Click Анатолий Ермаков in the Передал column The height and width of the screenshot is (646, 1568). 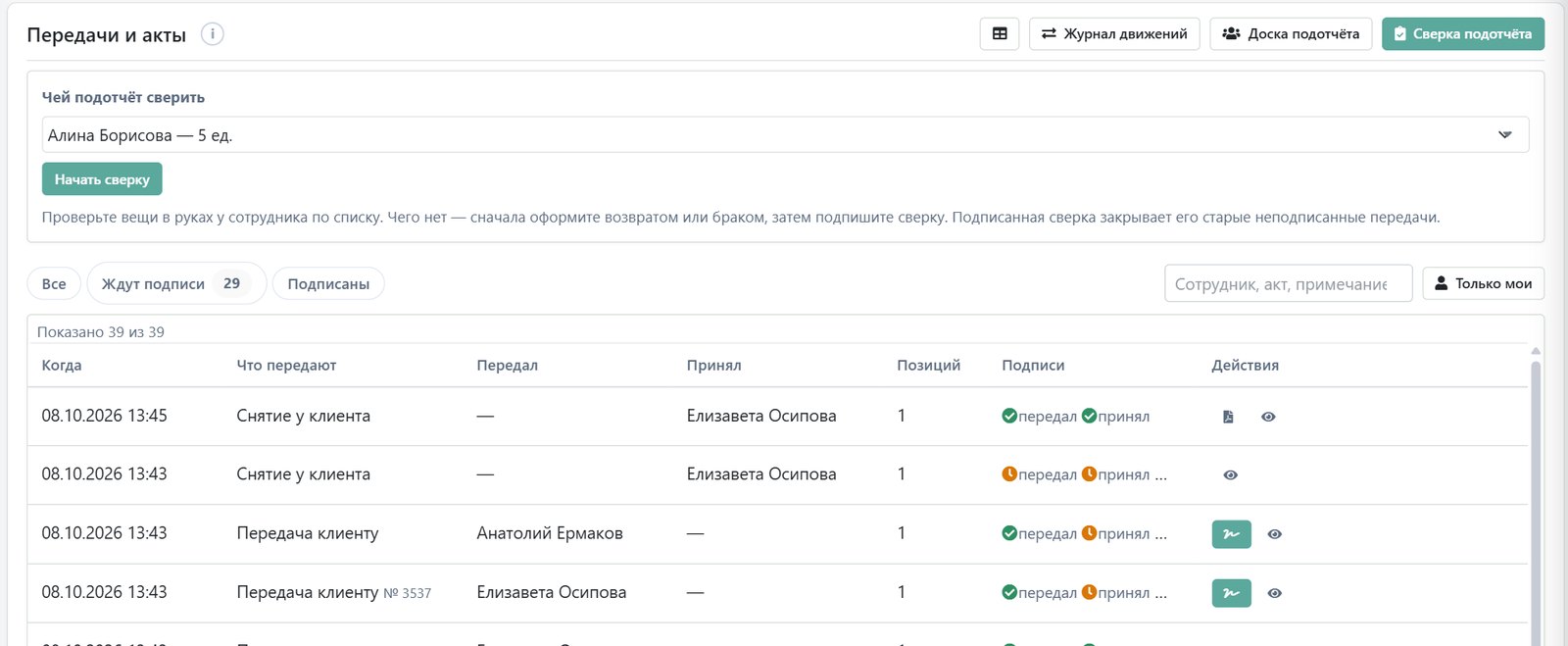pyautogui.click(x=550, y=533)
